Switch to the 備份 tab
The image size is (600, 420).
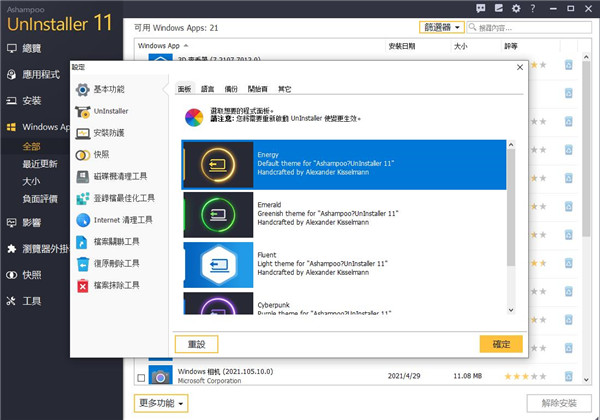point(231,89)
